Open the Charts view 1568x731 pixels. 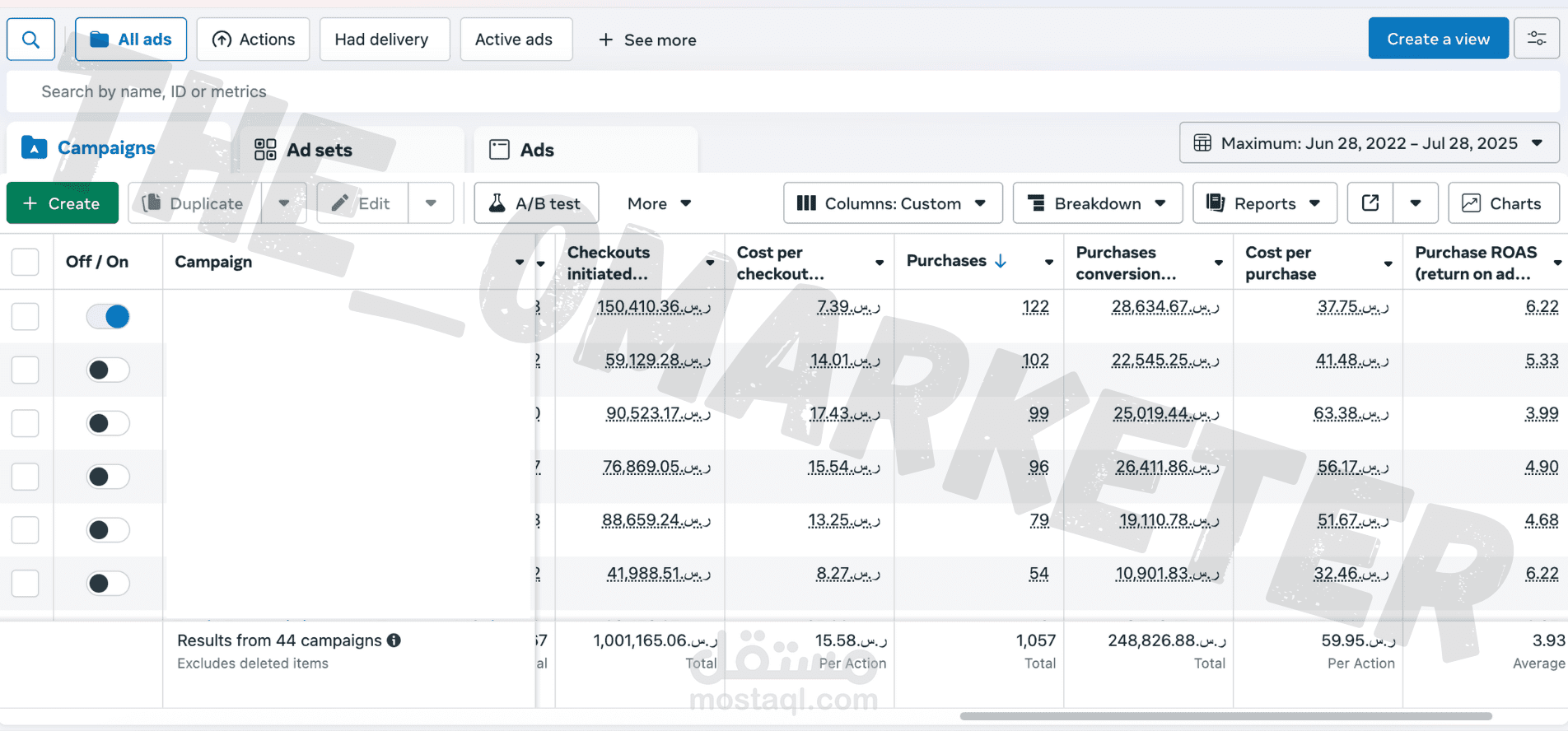click(1504, 203)
